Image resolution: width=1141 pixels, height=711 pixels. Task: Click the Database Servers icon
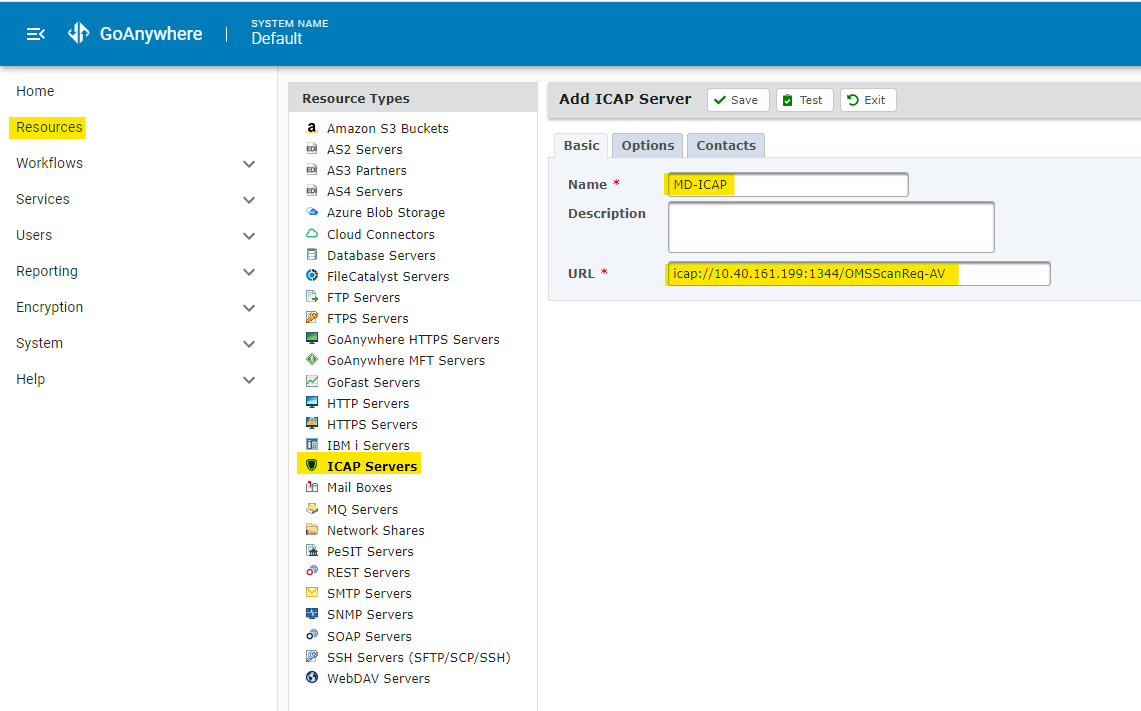point(312,255)
